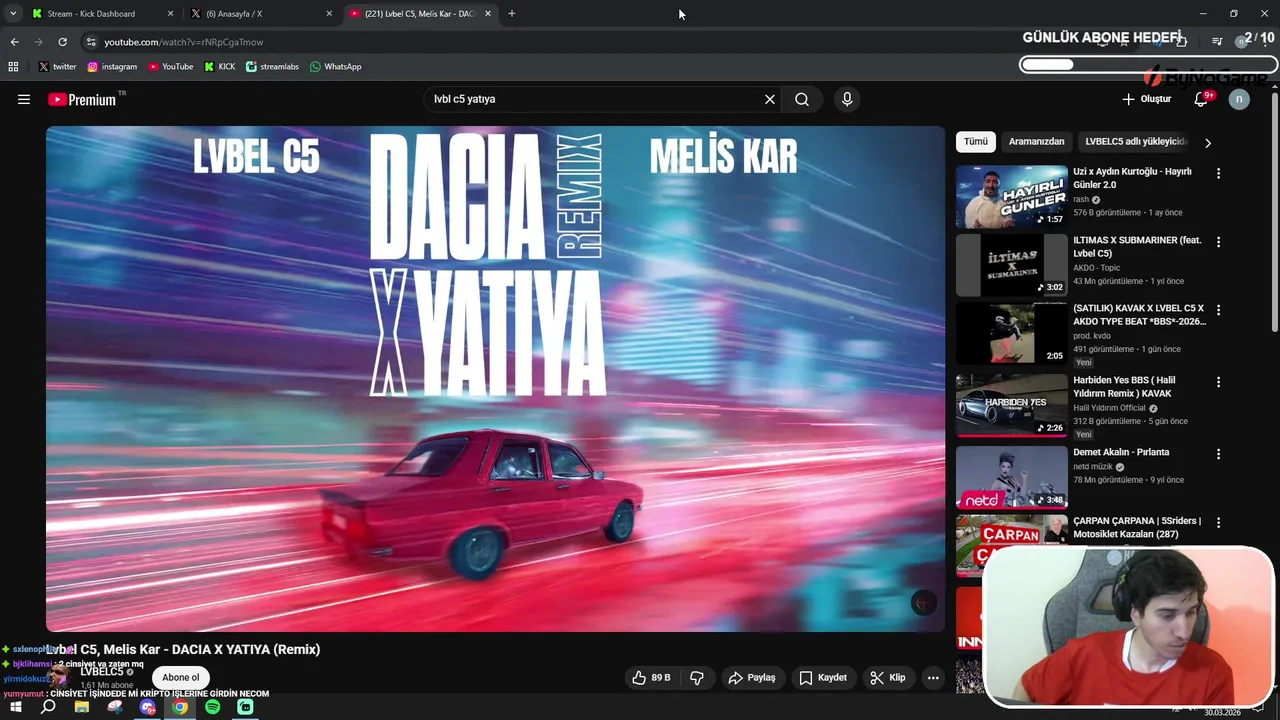Image resolution: width=1280 pixels, height=720 pixels.
Task: Open 'Harbiden Yes BBS' video title
Action: click(x=1124, y=386)
